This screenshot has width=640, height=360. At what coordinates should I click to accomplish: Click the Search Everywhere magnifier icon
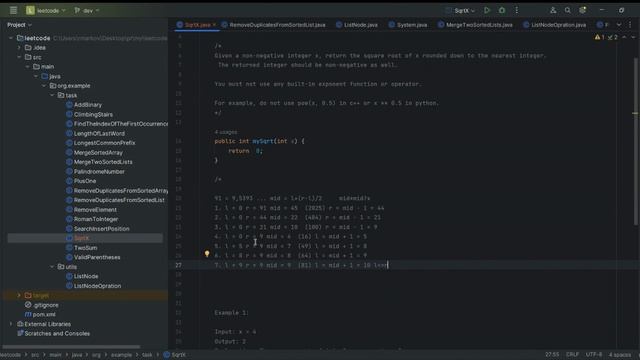(567, 10)
